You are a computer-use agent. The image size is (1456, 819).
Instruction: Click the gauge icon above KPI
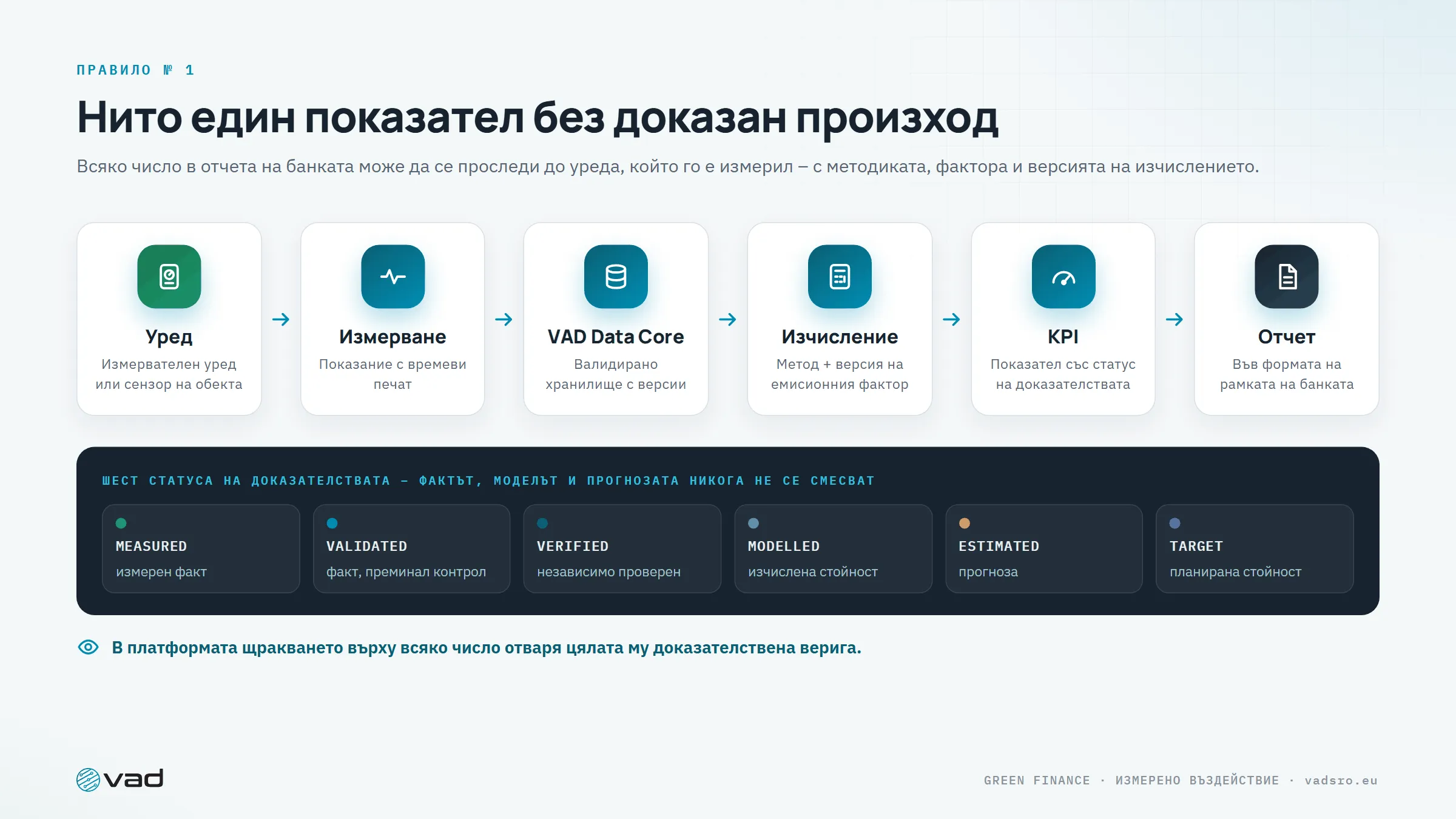coord(1063,277)
